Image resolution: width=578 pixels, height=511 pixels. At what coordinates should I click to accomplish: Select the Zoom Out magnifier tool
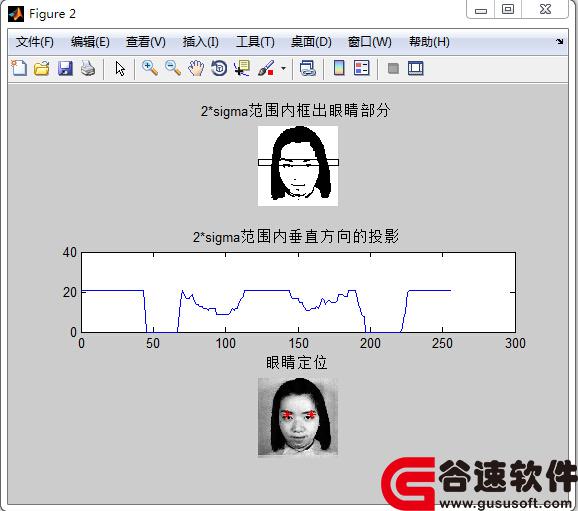tap(173, 68)
